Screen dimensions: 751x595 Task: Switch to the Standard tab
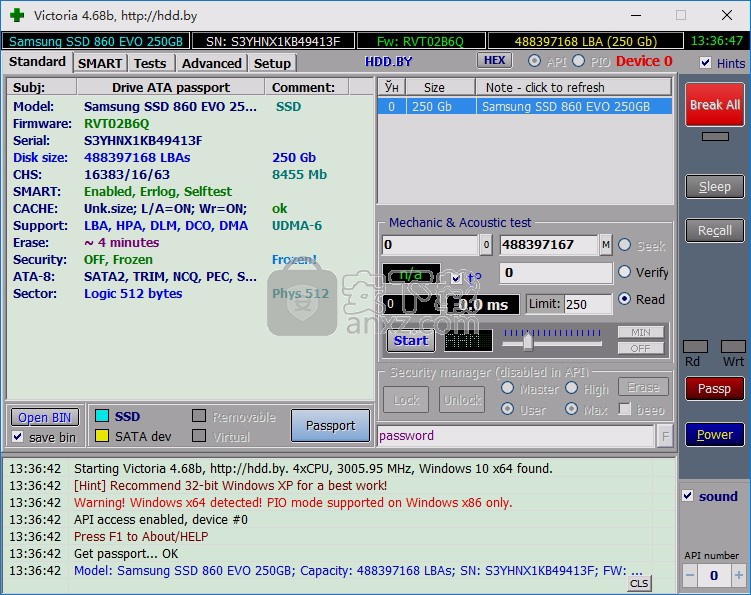[x=37, y=62]
